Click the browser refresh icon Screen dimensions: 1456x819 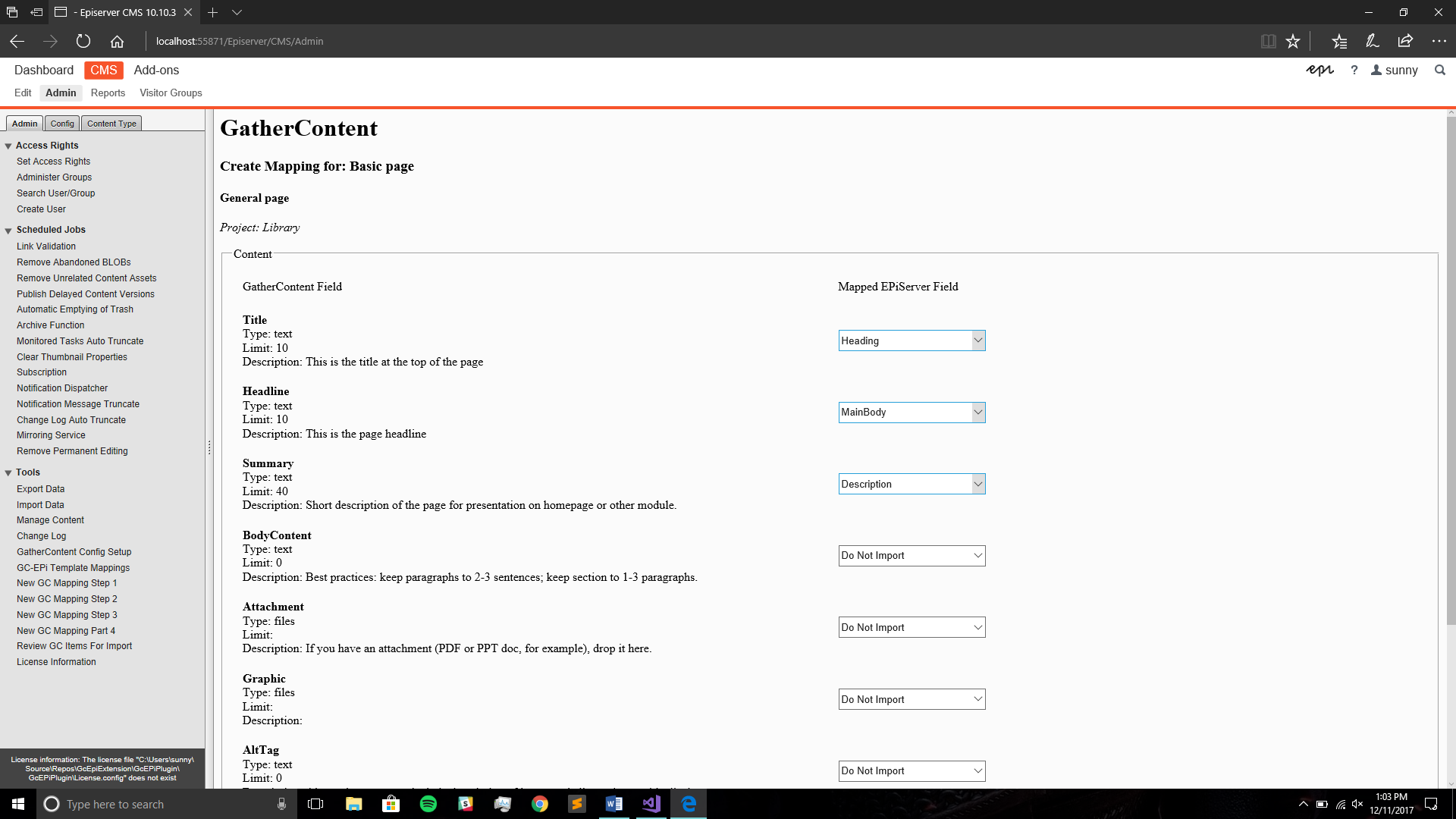tap(83, 41)
